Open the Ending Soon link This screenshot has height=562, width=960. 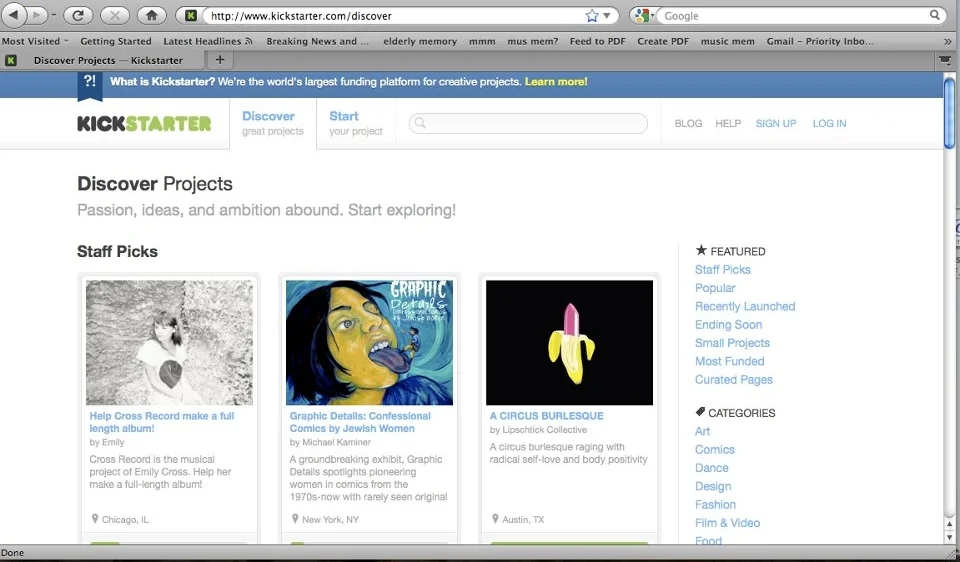click(729, 324)
